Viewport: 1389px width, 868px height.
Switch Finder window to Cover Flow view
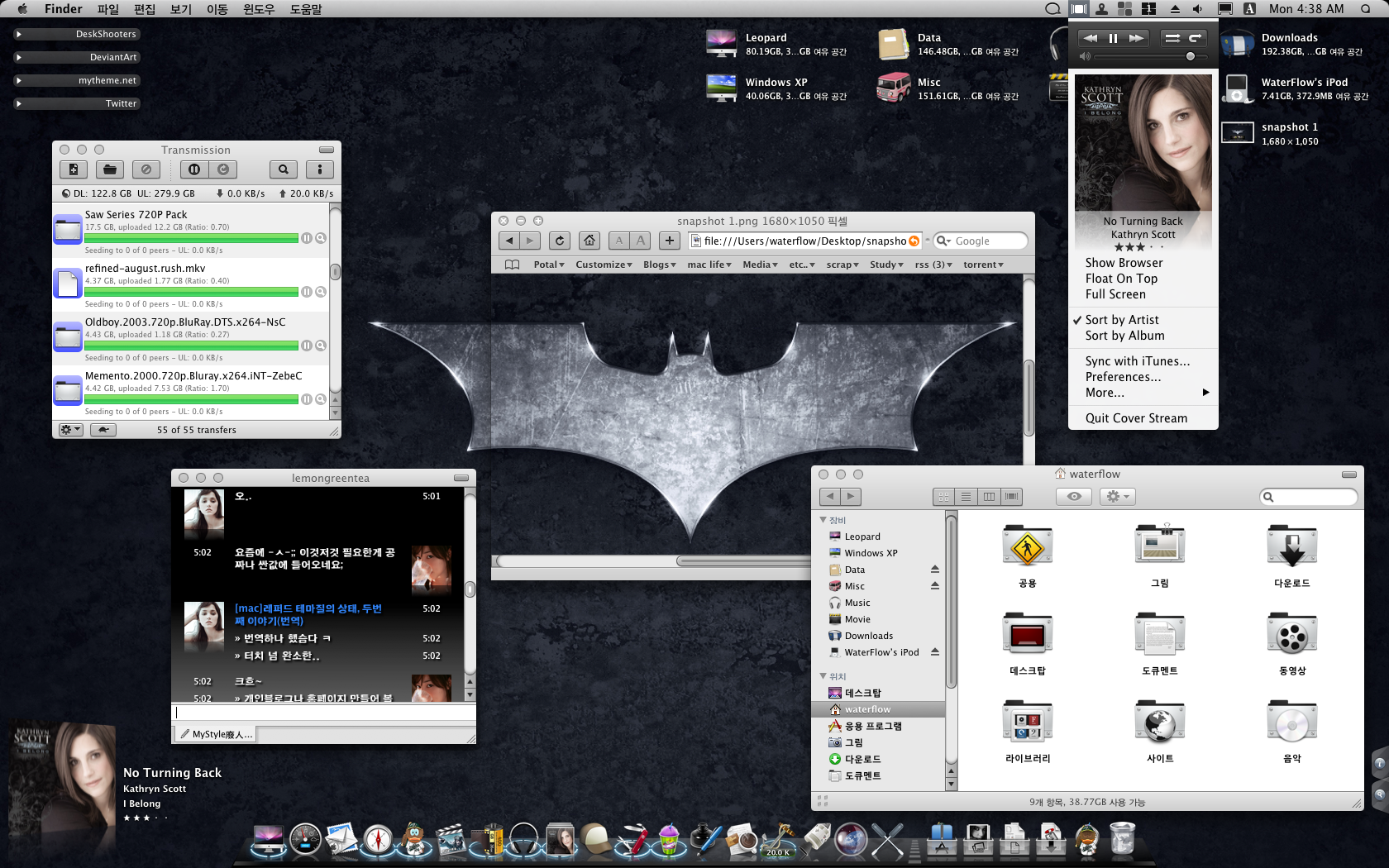(1011, 497)
